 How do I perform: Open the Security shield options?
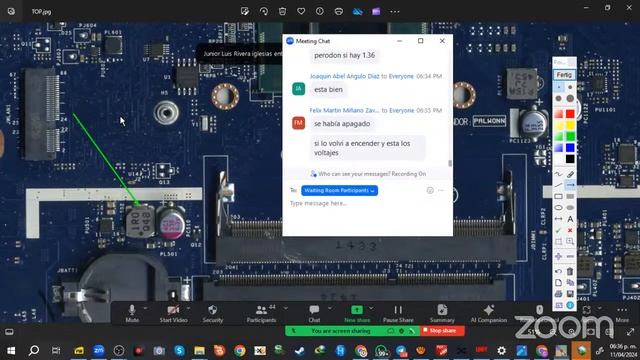click(x=213, y=313)
